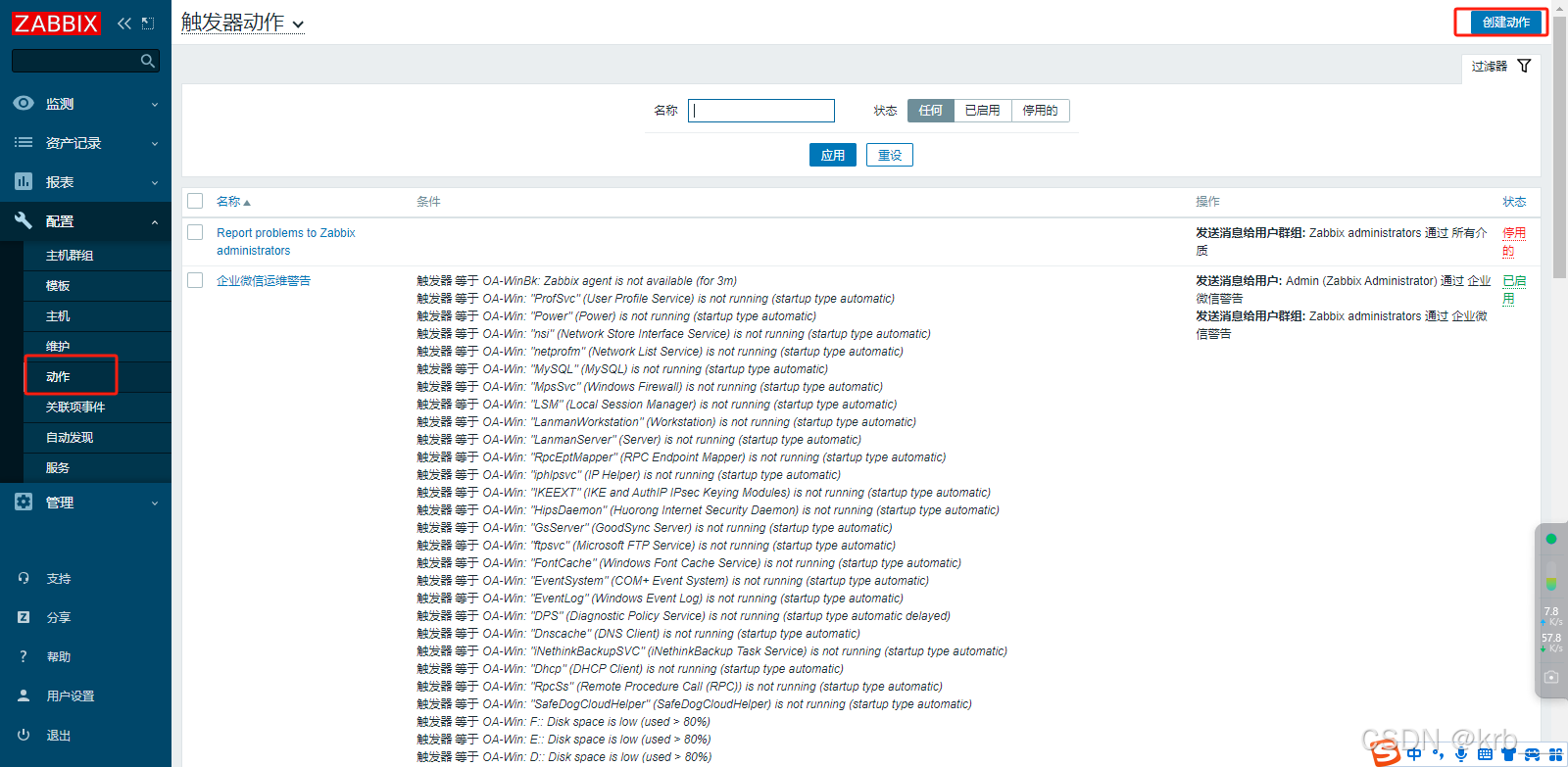Image resolution: width=1568 pixels, height=767 pixels.
Task: Click the "MySQL" (MySQL) is not running condition
Action: 622,369
